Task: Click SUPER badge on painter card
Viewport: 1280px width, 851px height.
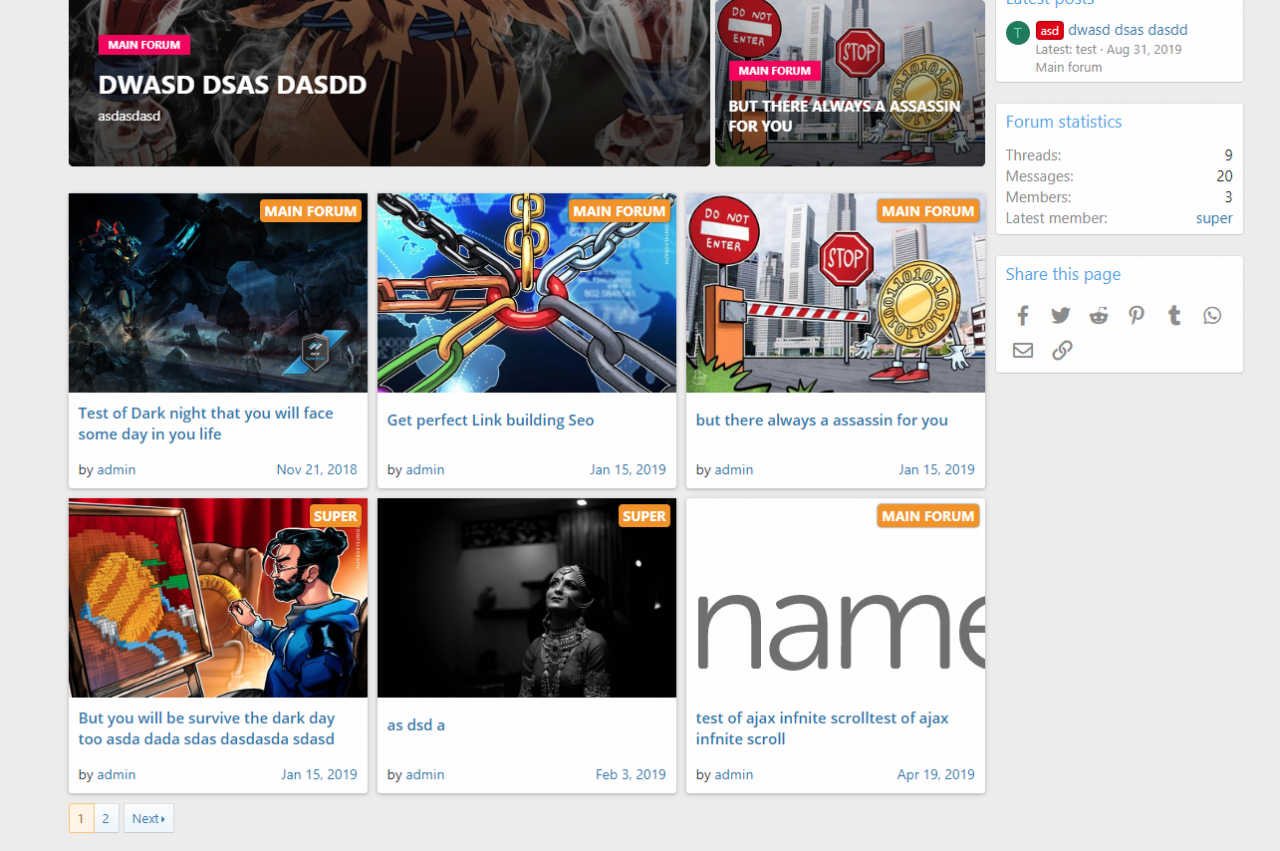Action: 336,516
